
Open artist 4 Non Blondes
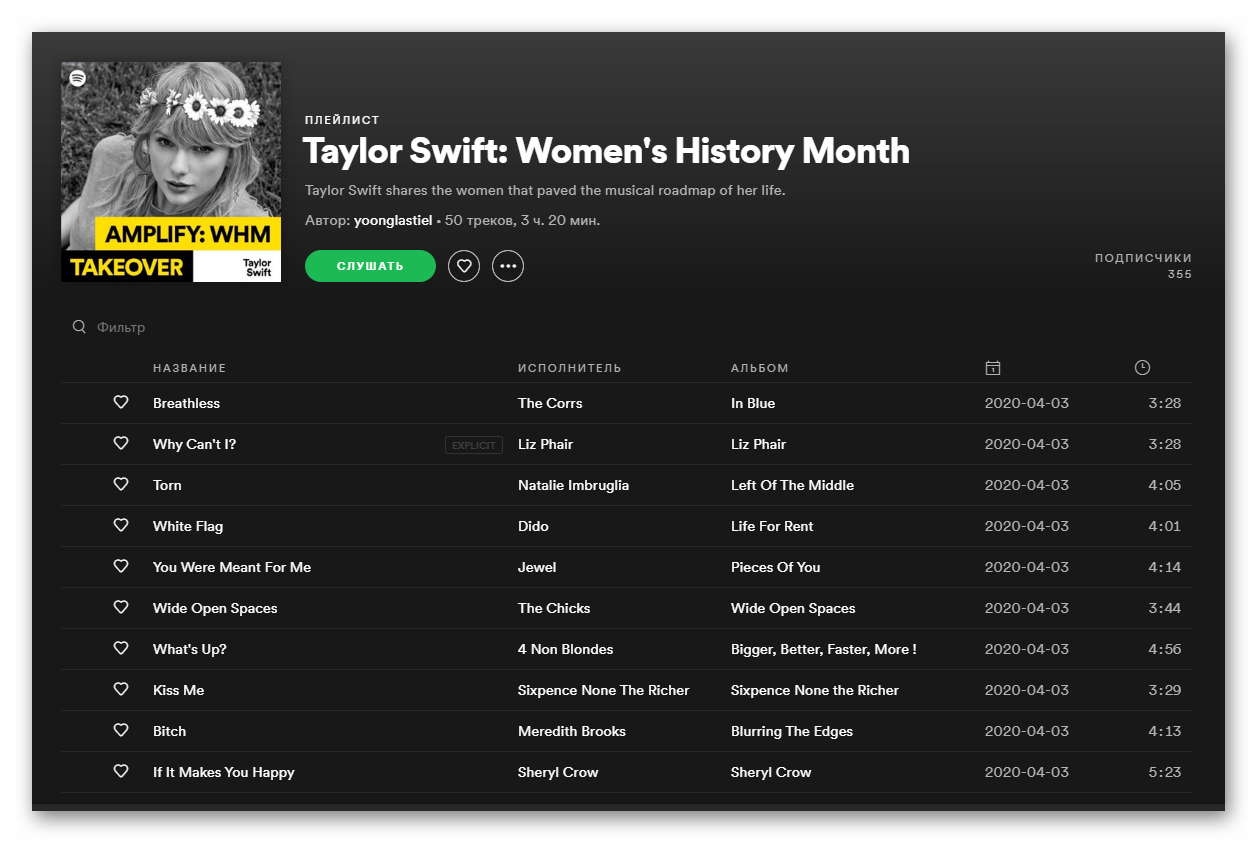point(566,649)
